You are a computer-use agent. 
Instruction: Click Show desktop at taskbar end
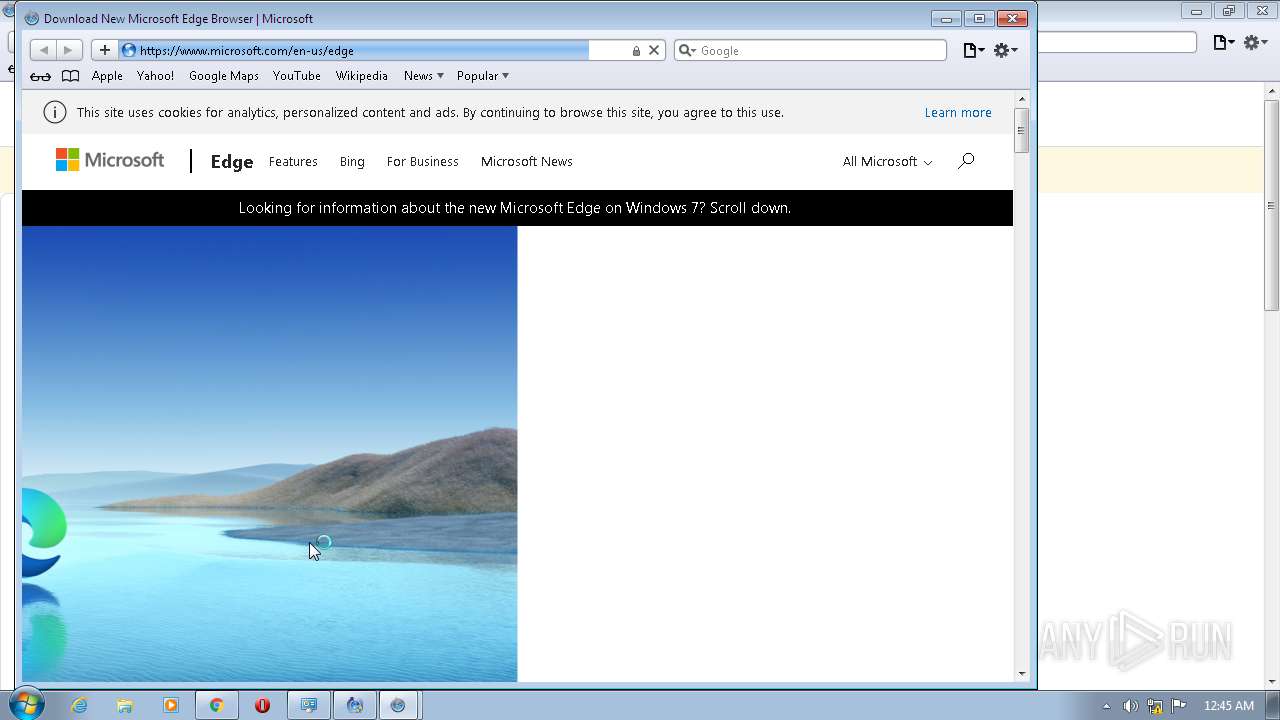coord(1273,705)
